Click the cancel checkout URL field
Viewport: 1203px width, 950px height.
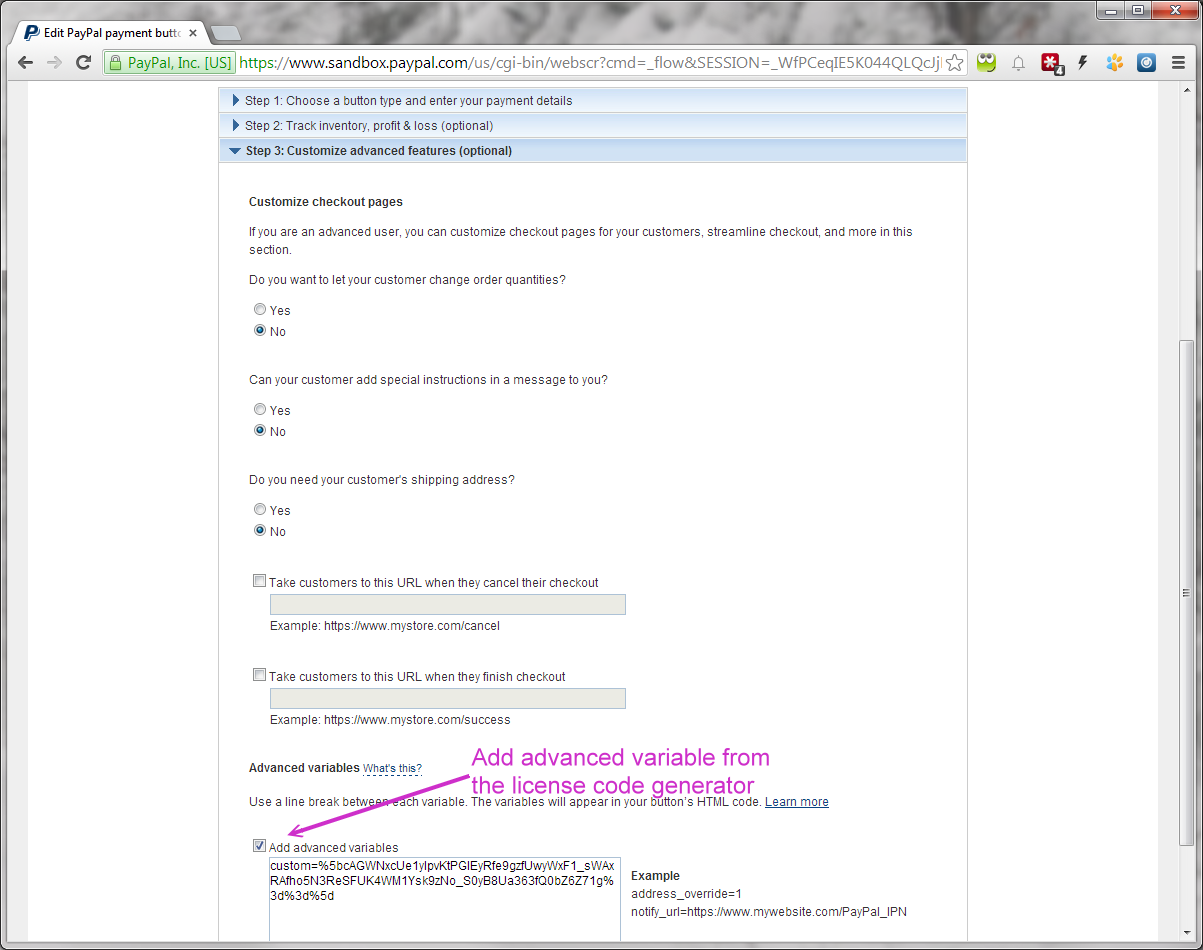448,604
